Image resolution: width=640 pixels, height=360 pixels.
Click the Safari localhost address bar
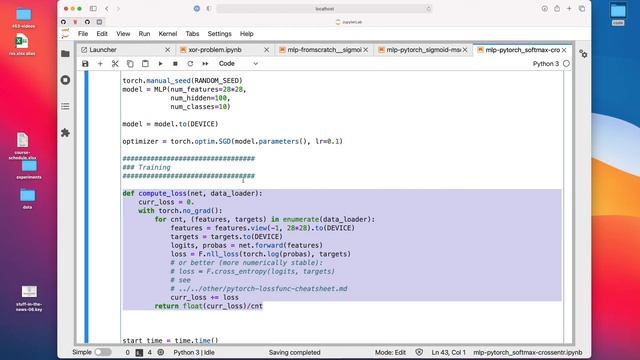pyautogui.click(x=324, y=9)
